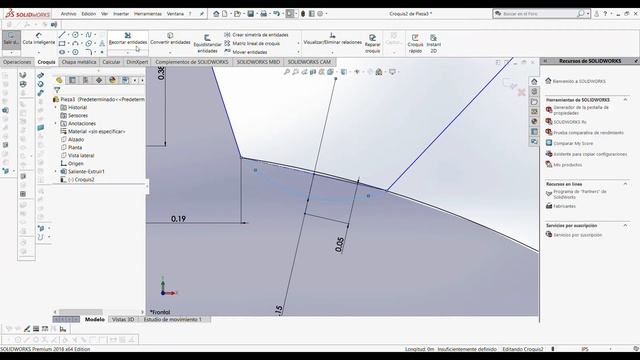Select the Cota inteligente dimension tool
The width and height of the screenshot is (640, 360).
(x=39, y=39)
